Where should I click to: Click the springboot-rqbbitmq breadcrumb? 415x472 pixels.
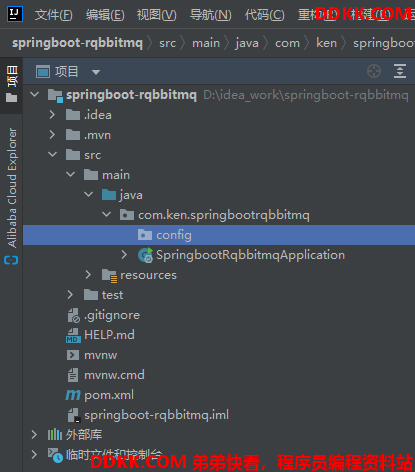[x=77, y=43]
